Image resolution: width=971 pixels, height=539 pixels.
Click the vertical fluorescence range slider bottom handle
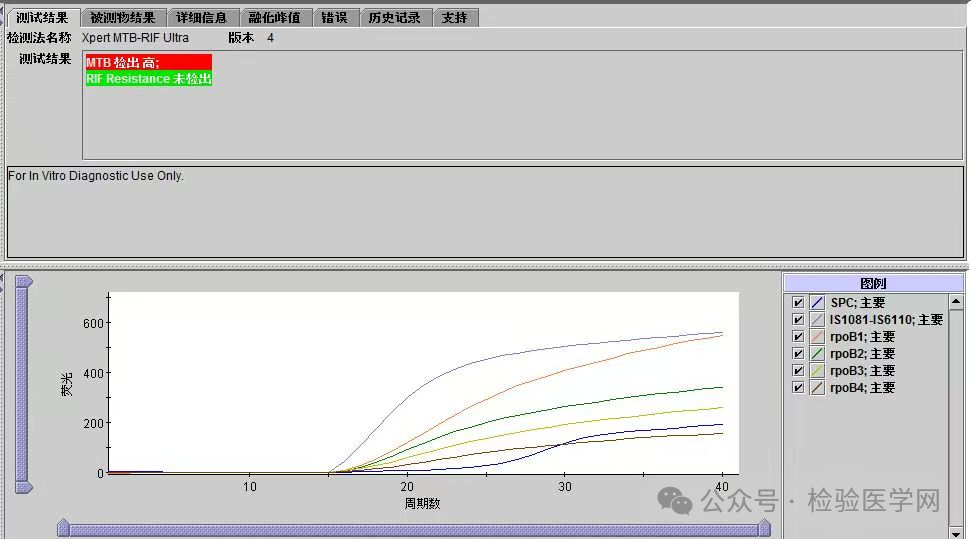(24, 488)
